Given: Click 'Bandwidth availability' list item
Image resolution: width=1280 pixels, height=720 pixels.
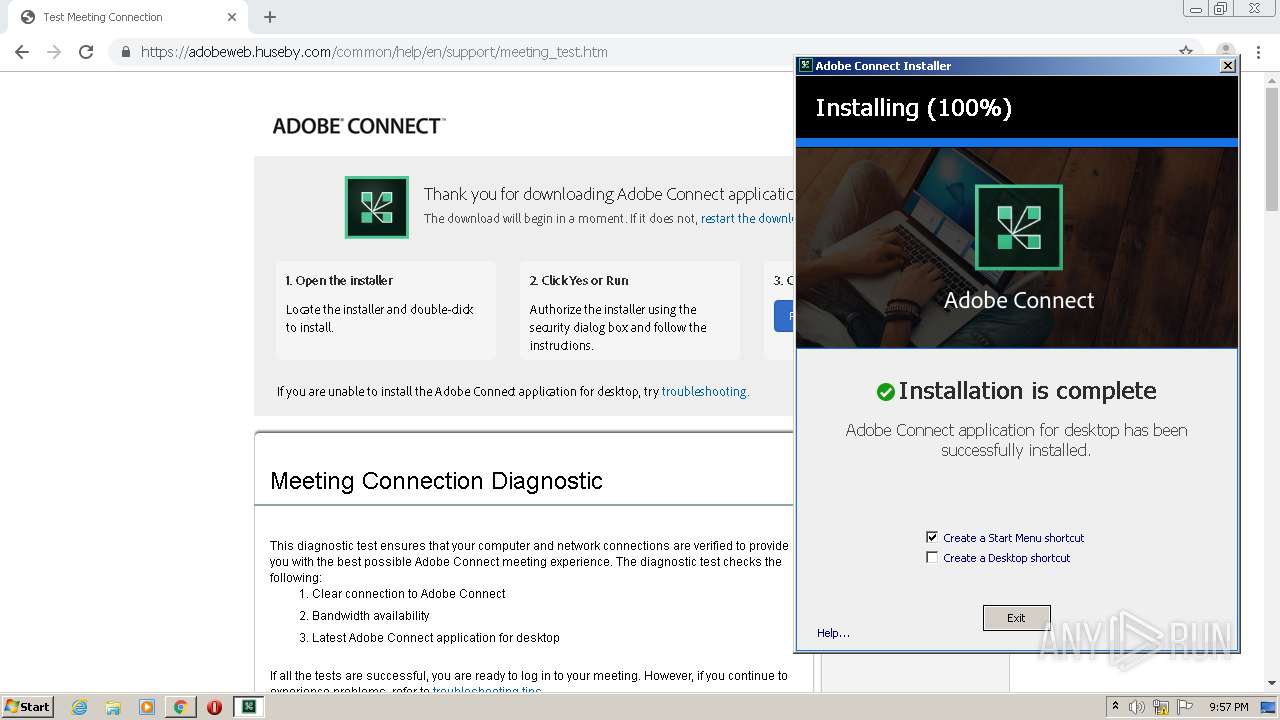Looking at the screenshot, I should coord(371,616).
